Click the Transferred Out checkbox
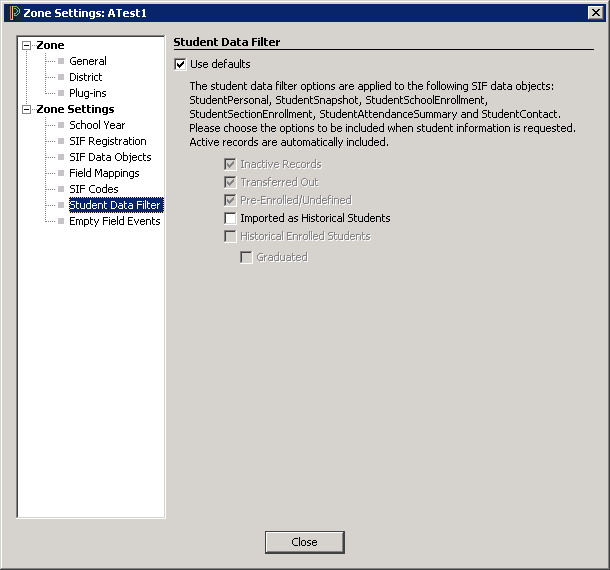This screenshot has height=570, width=610. pyautogui.click(x=231, y=182)
